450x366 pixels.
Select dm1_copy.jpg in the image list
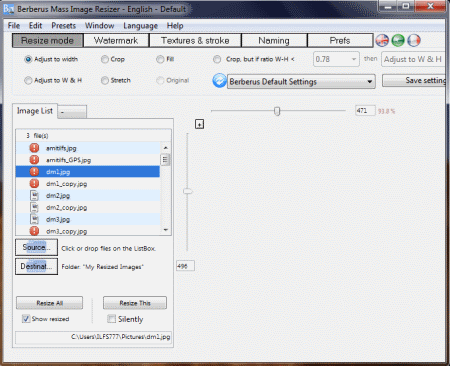coord(88,183)
